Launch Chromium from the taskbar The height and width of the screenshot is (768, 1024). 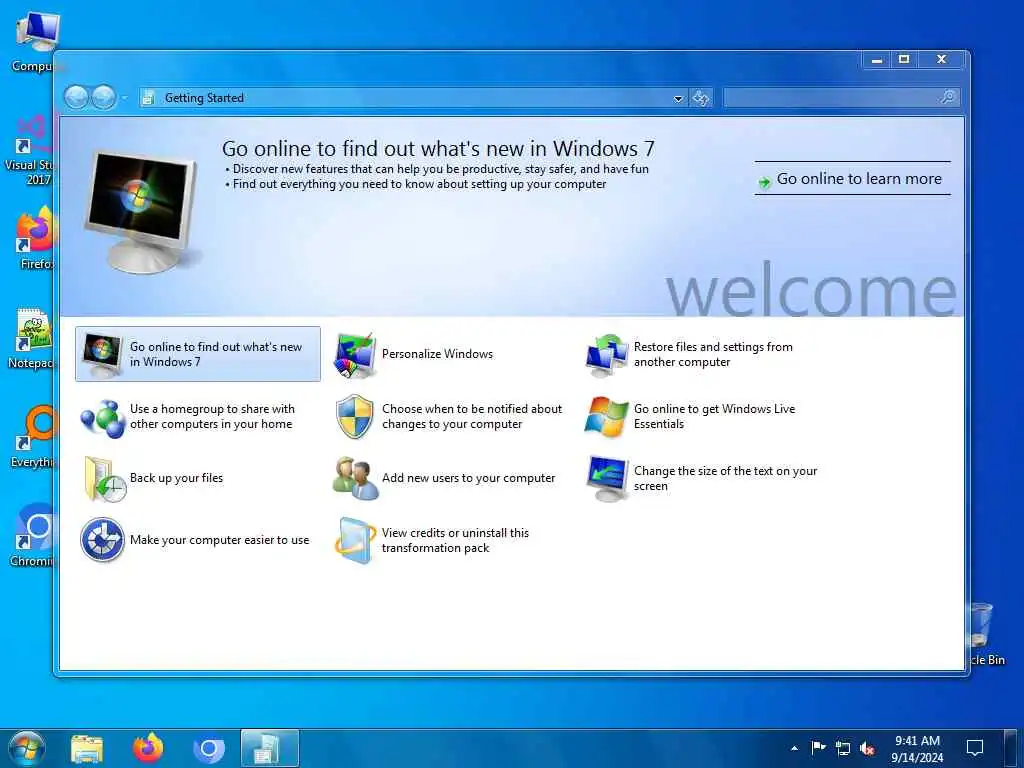pyautogui.click(x=209, y=748)
